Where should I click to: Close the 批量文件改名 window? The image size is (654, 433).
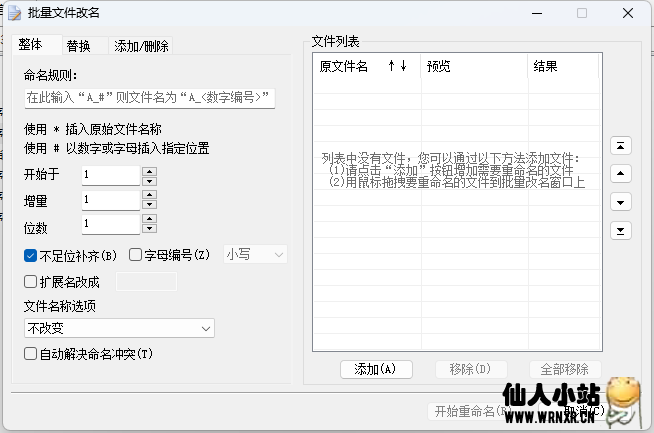pos(628,13)
